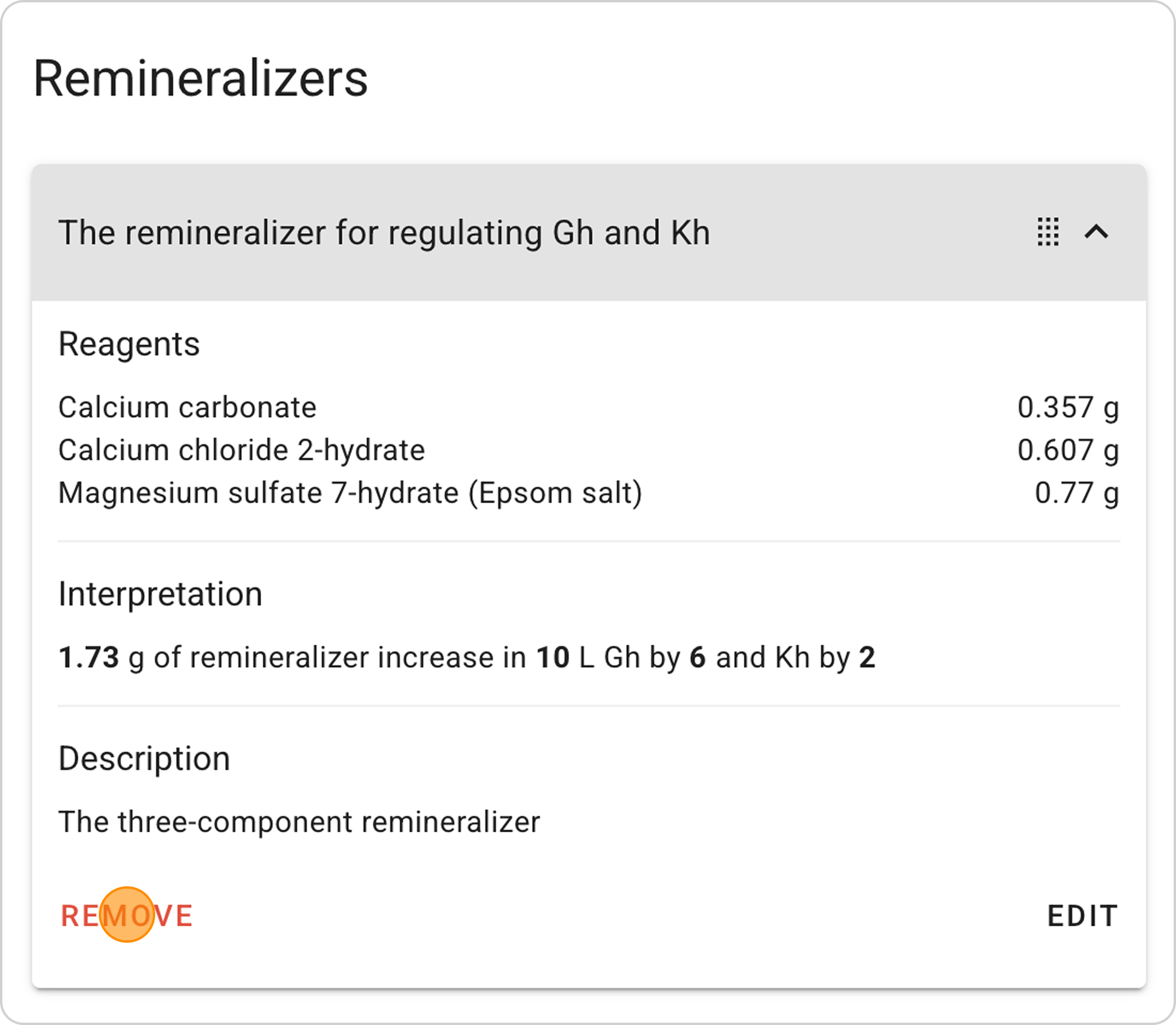Select the Magnesium sulfate 7-hydrate reagent name
This screenshot has height=1025, width=1176.
click(x=350, y=493)
